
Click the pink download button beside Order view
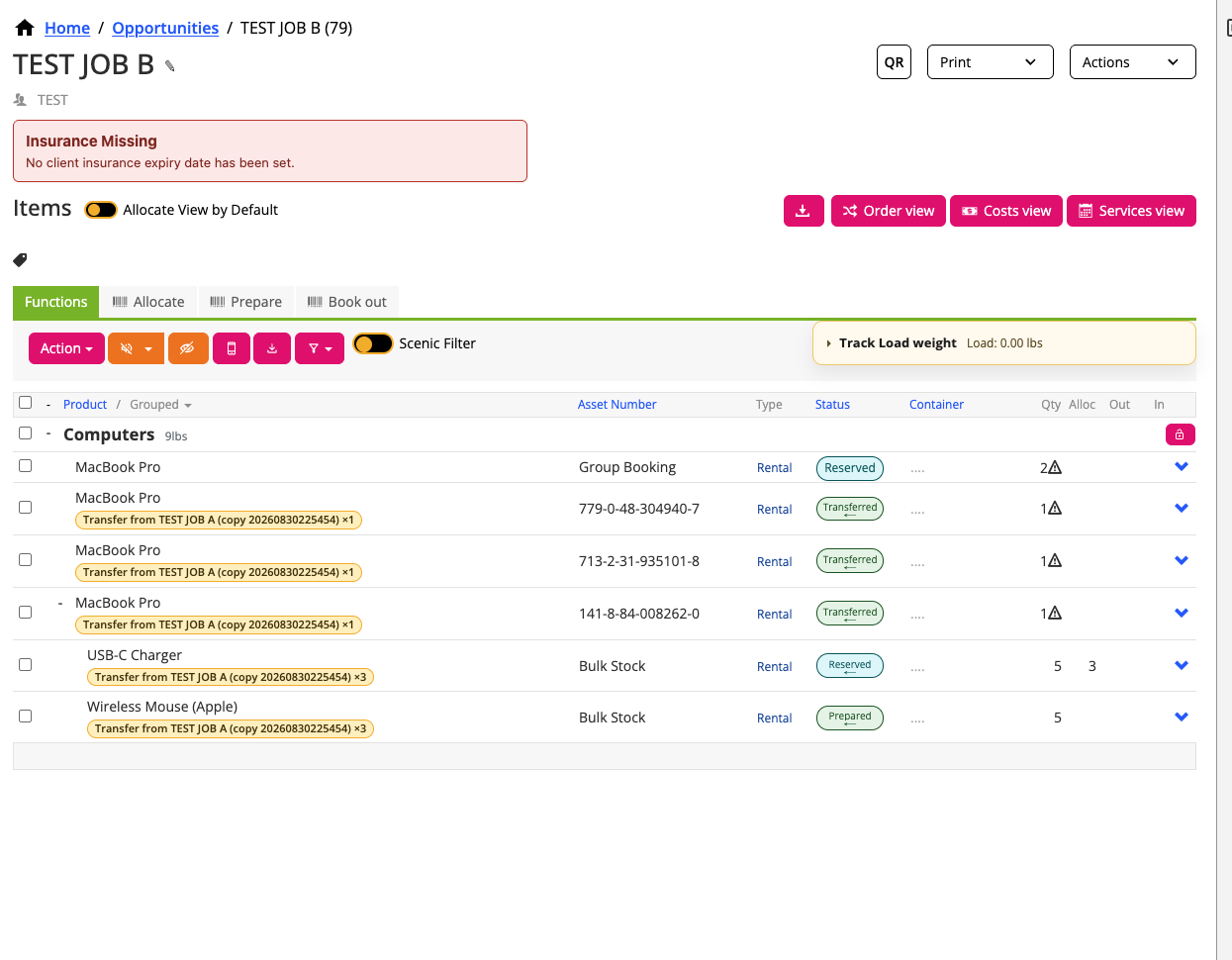(x=804, y=211)
